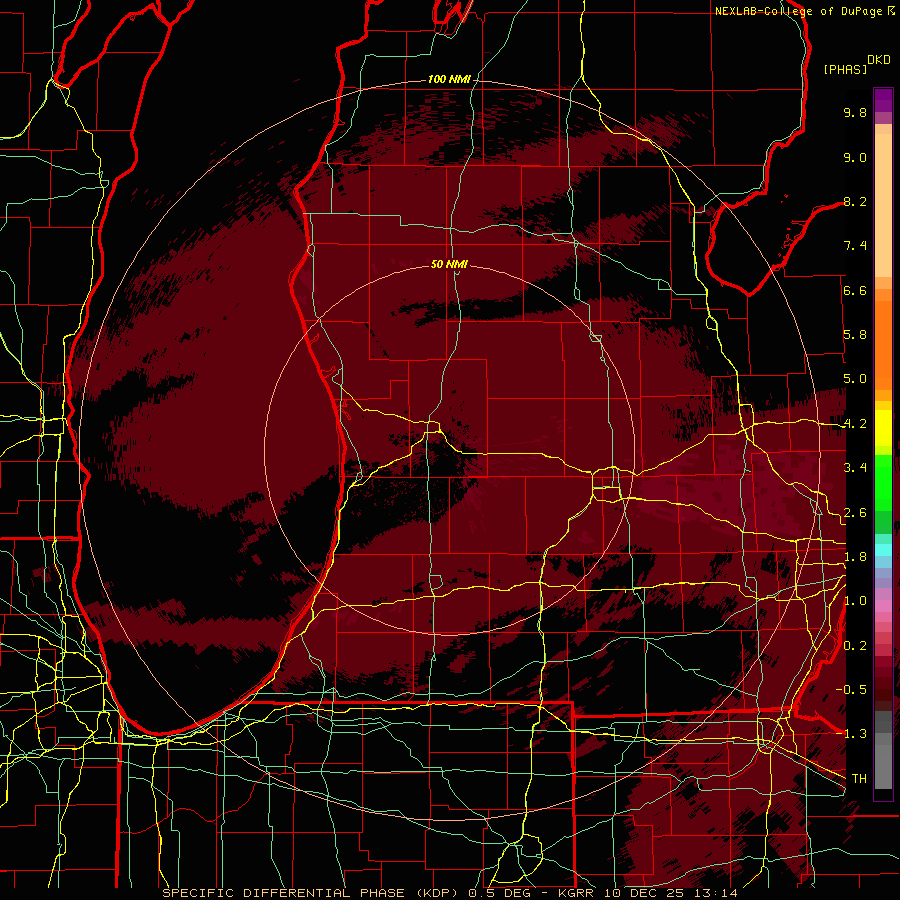
Task: Select the 50 NMI range ring label
Action: (x=449, y=264)
